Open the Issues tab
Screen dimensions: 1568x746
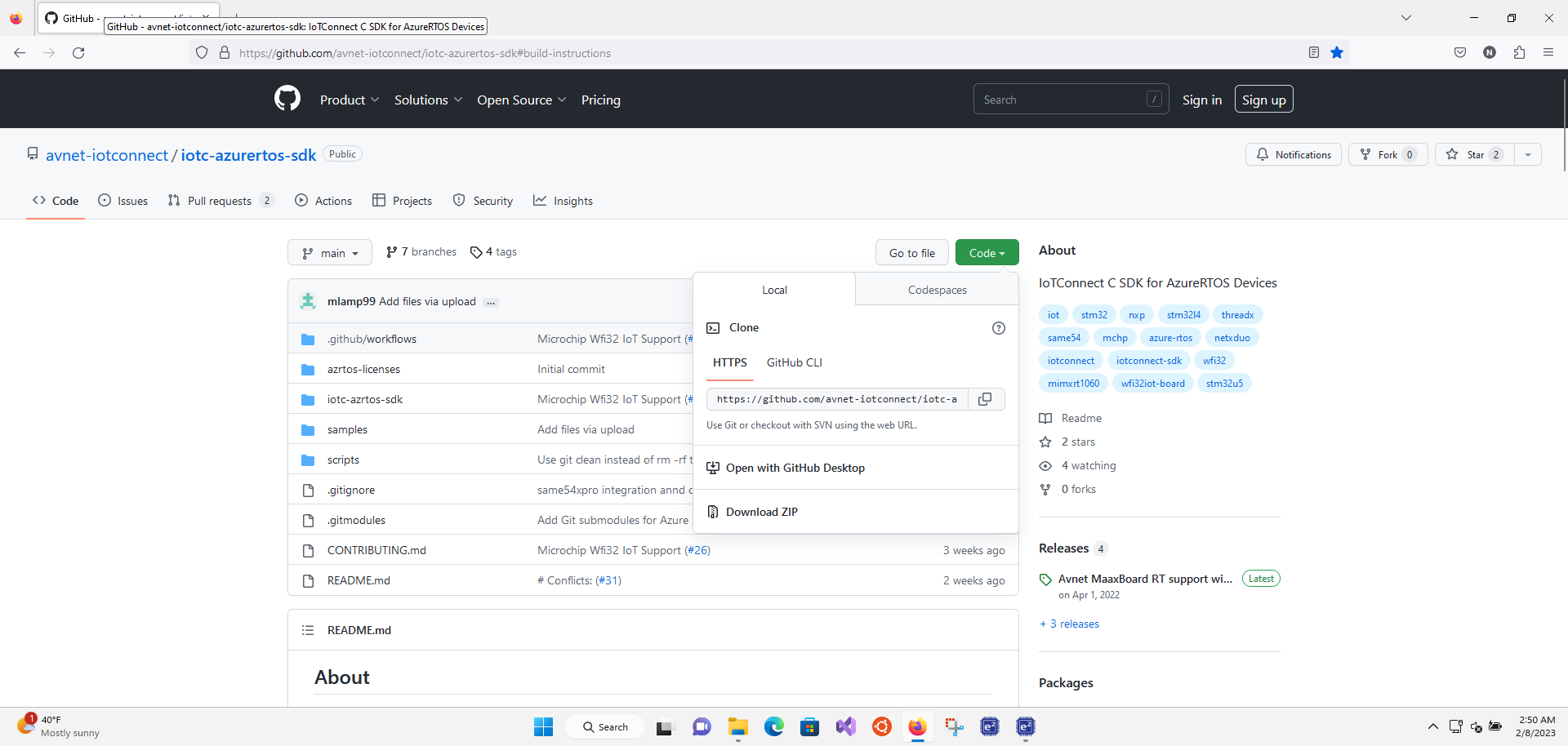coord(123,201)
